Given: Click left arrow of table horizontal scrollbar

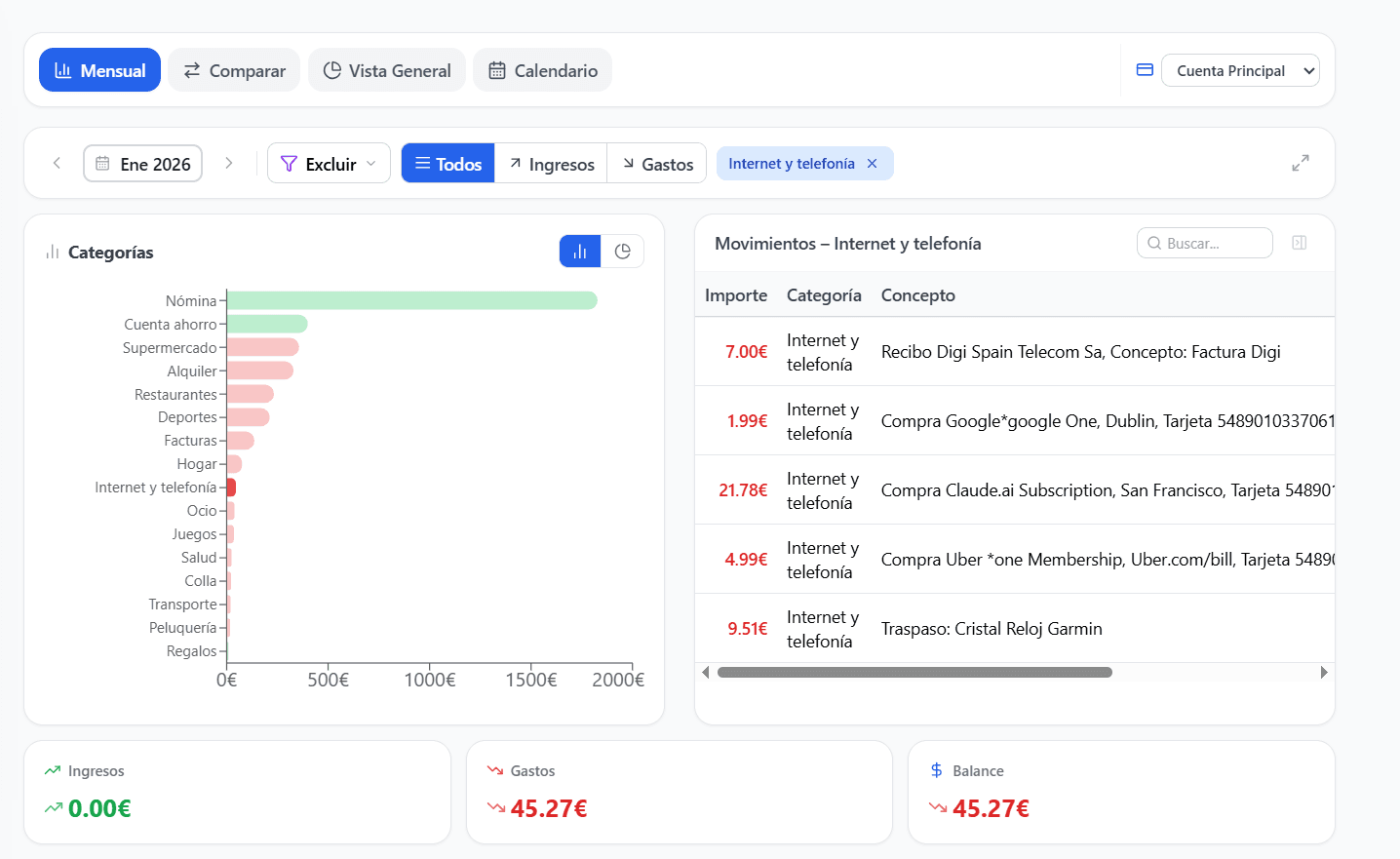Looking at the screenshot, I should click(706, 672).
